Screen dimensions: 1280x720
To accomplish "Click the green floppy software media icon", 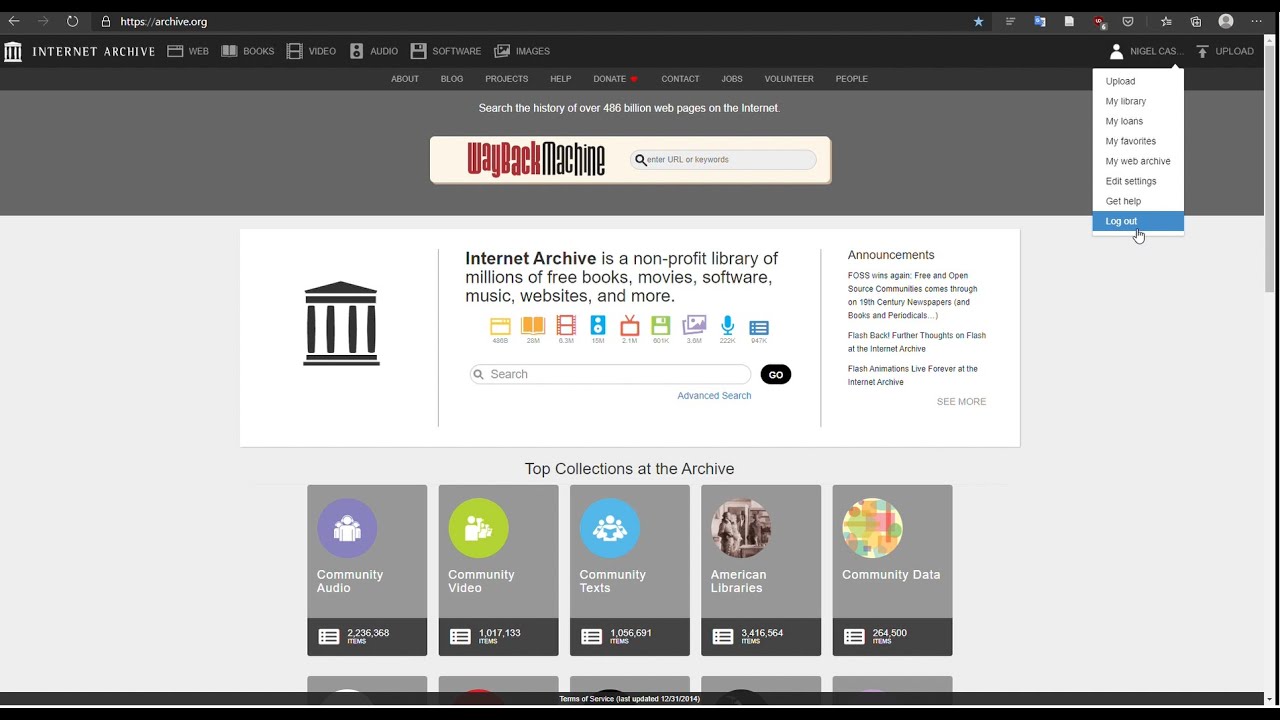I will tap(661, 326).
